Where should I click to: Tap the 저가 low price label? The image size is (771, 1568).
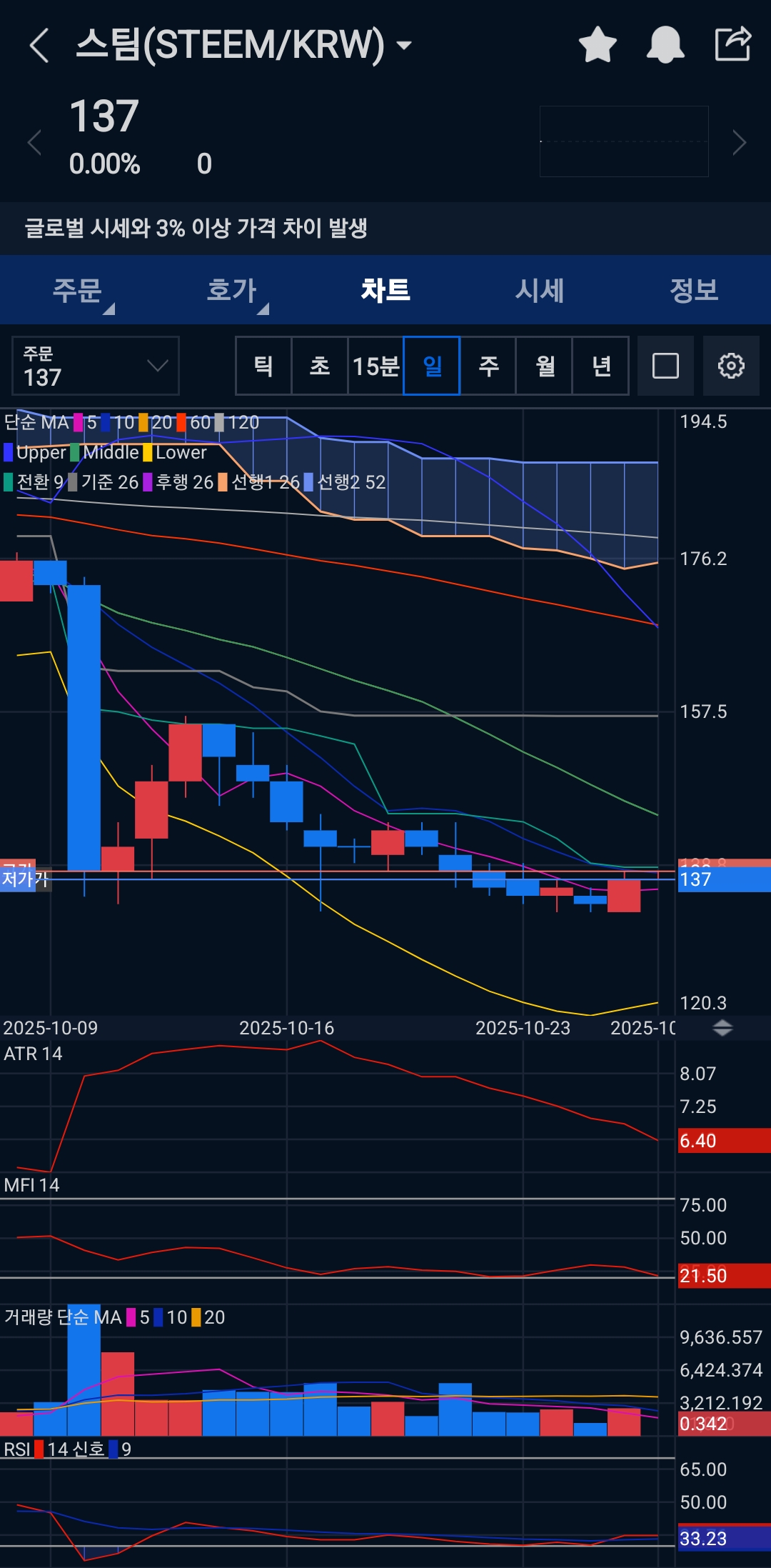25,879
